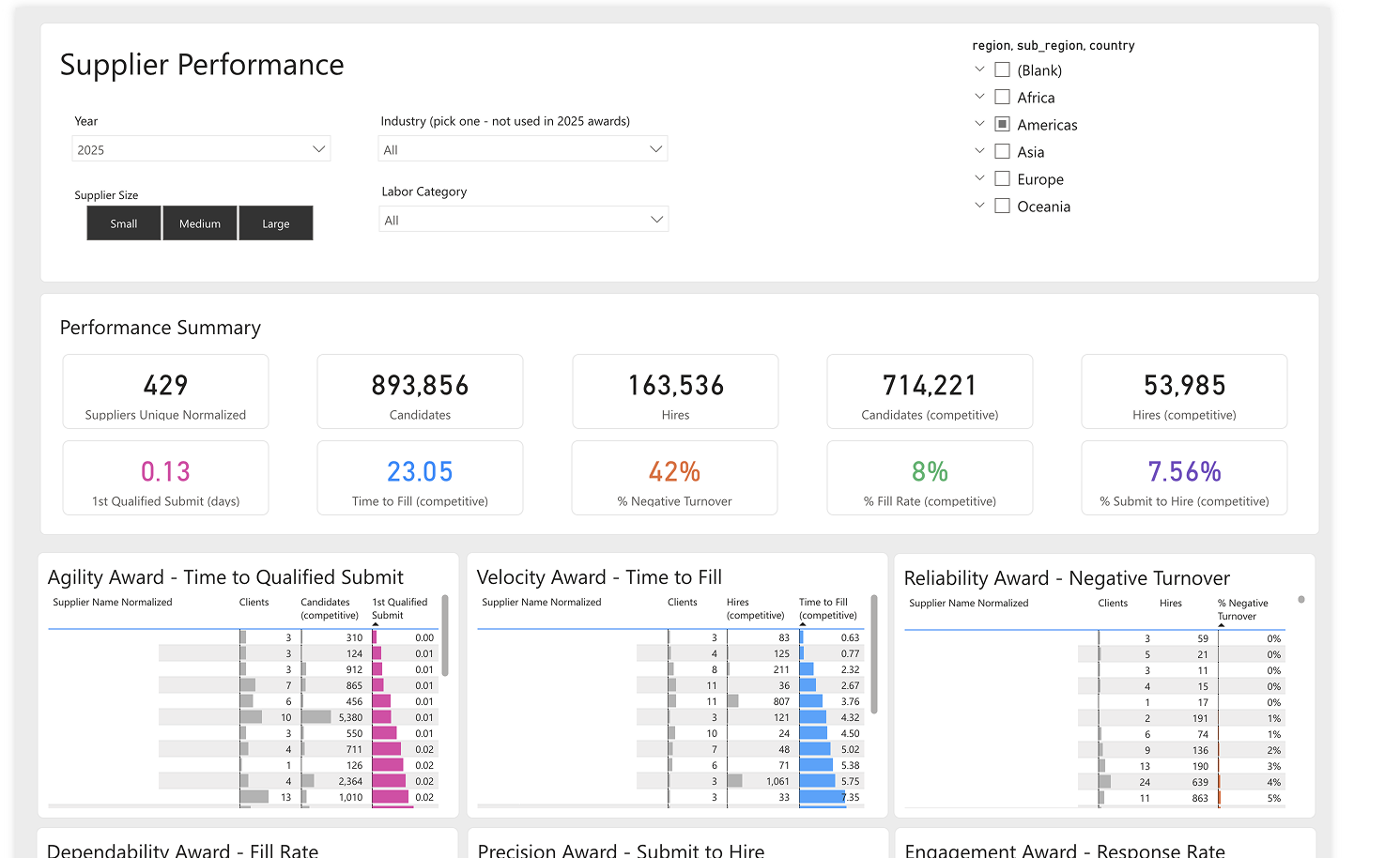Check the Africa checkbox
The image size is (1400, 858).
pyautogui.click(x=1002, y=97)
